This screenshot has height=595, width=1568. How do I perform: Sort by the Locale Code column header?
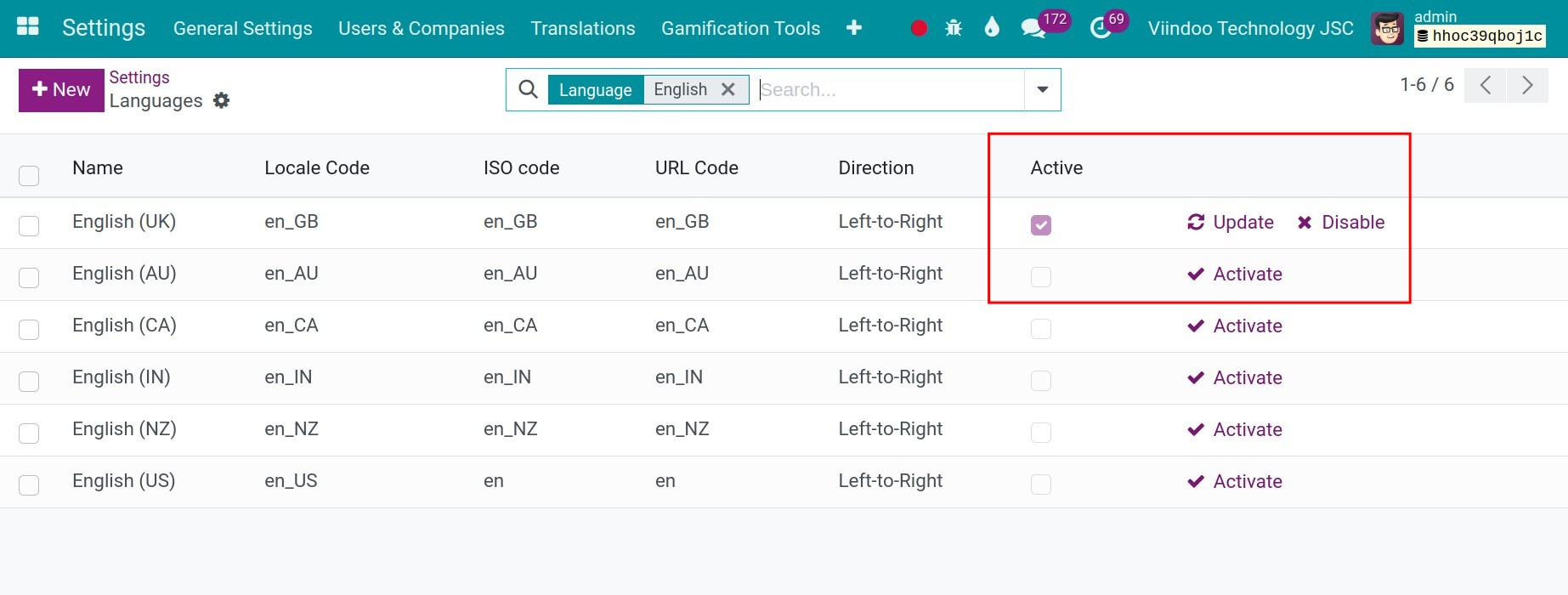click(x=317, y=167)
